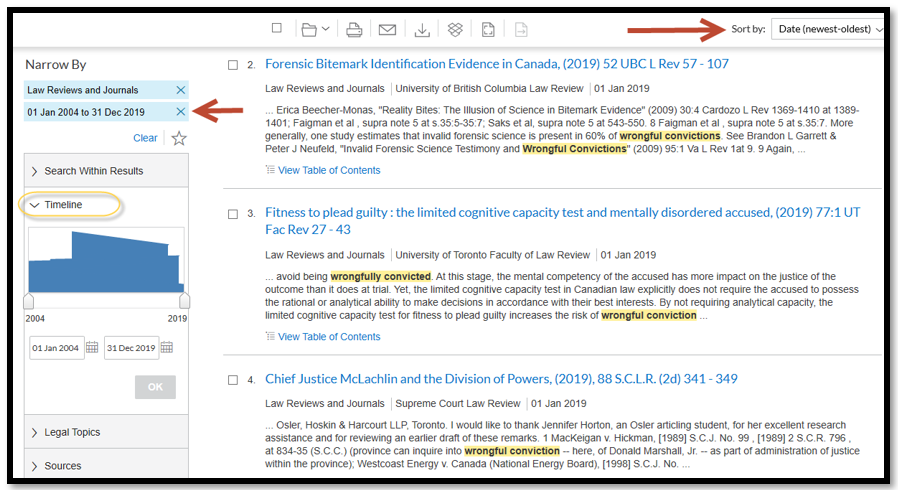
Task: View Table of Contents for Fitness to plead result
Action: point(329,337)
